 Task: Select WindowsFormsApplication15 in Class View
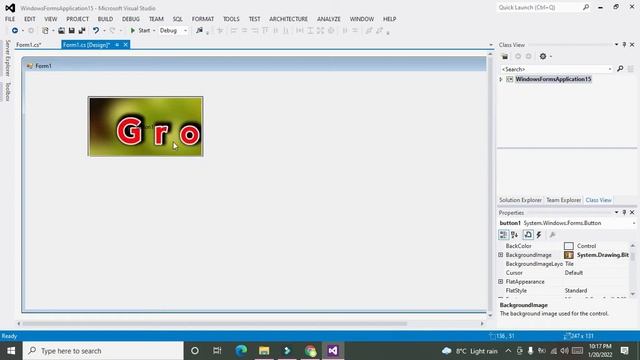click(x=553, y=79)
